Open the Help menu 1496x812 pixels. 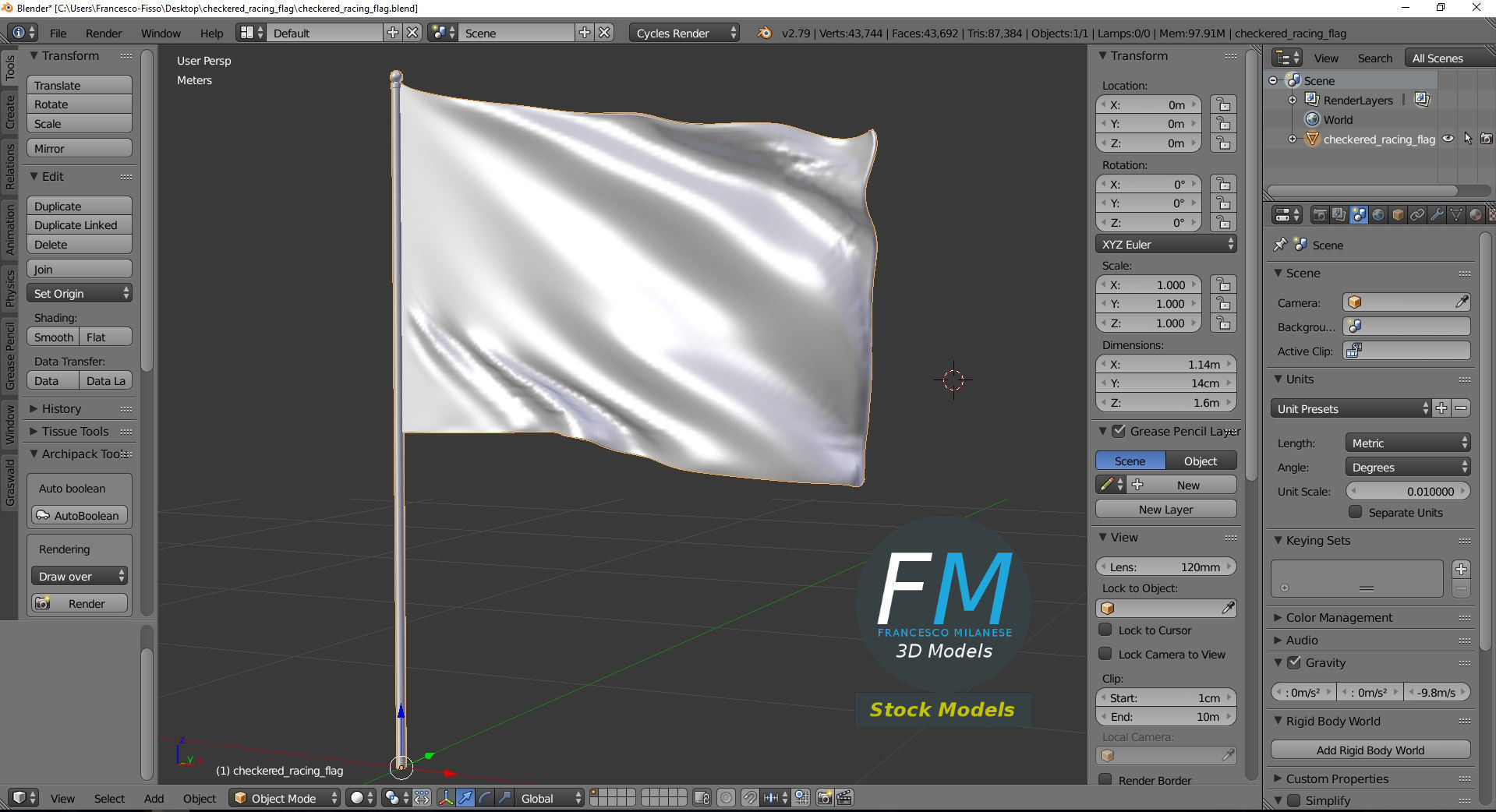click(x=211, y=33)
